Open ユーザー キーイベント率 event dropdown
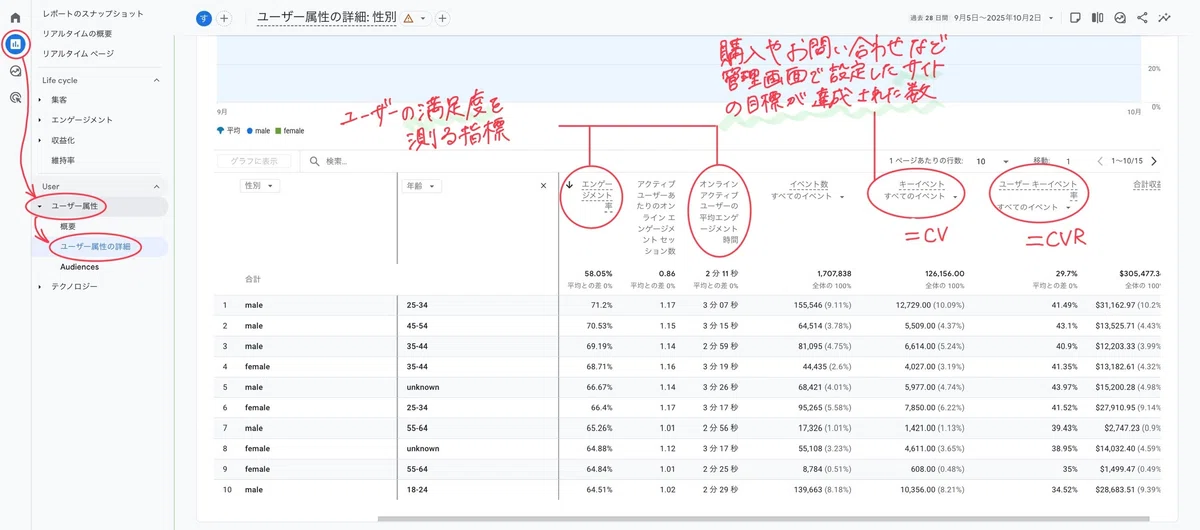 coord(1034,207)
